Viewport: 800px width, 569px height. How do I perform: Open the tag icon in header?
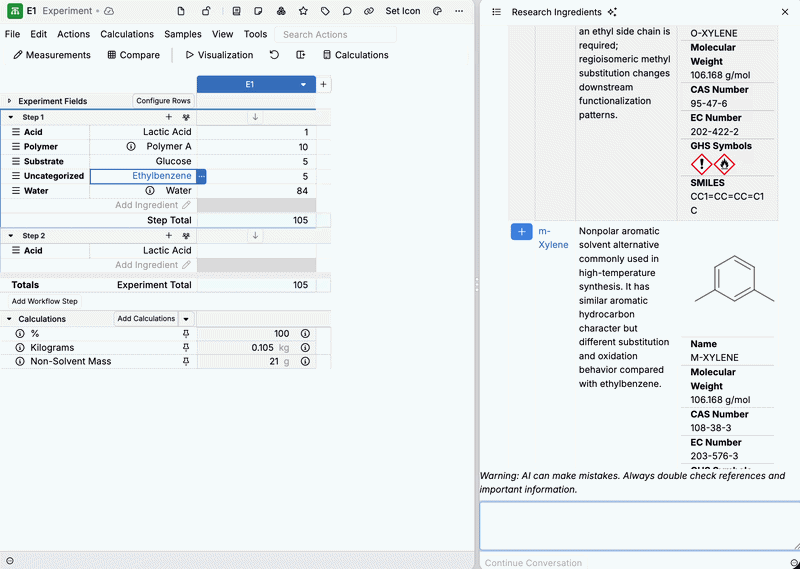[325, 11]
